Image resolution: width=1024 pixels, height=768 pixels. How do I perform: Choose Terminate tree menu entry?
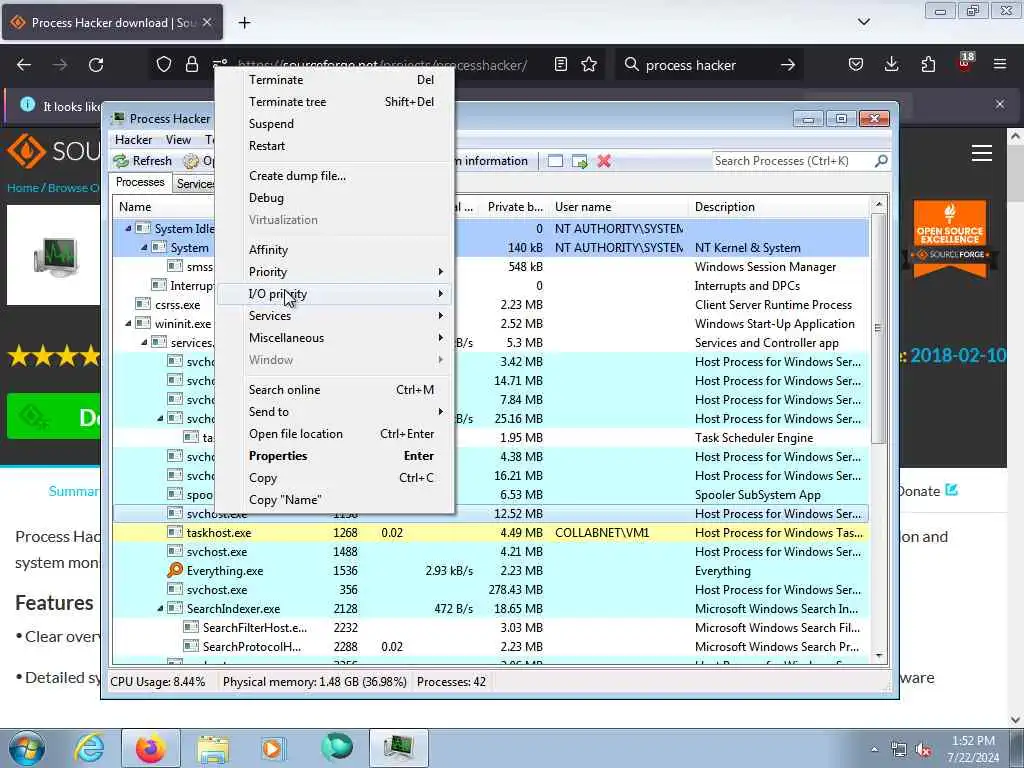(x=335, y=102)
